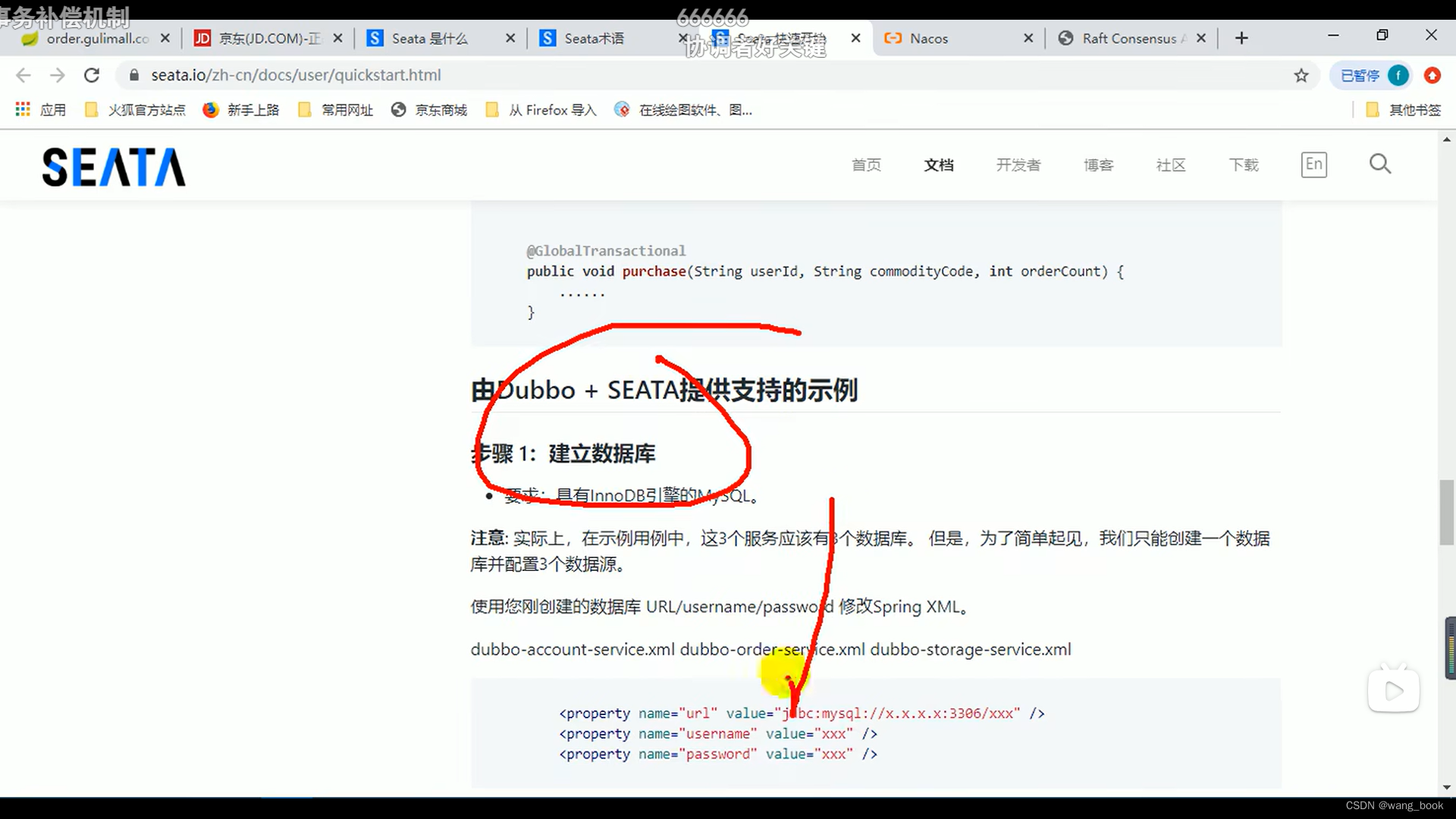This screenshot has width=1456, height=819.
Task: Open the 社区 navigation item
Action: 1171,165
